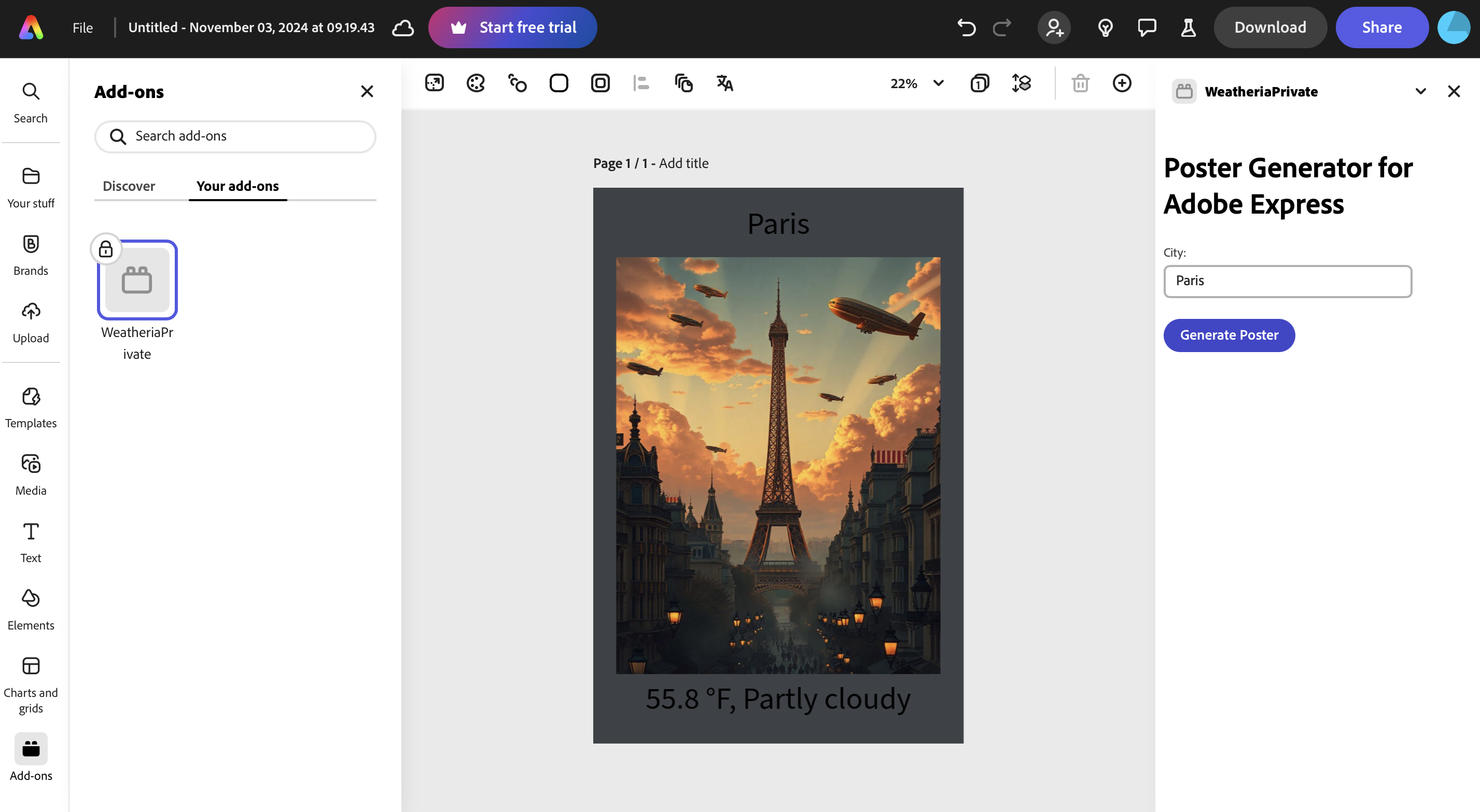Open the lightbulb help icon

[x=1106, y=27]
